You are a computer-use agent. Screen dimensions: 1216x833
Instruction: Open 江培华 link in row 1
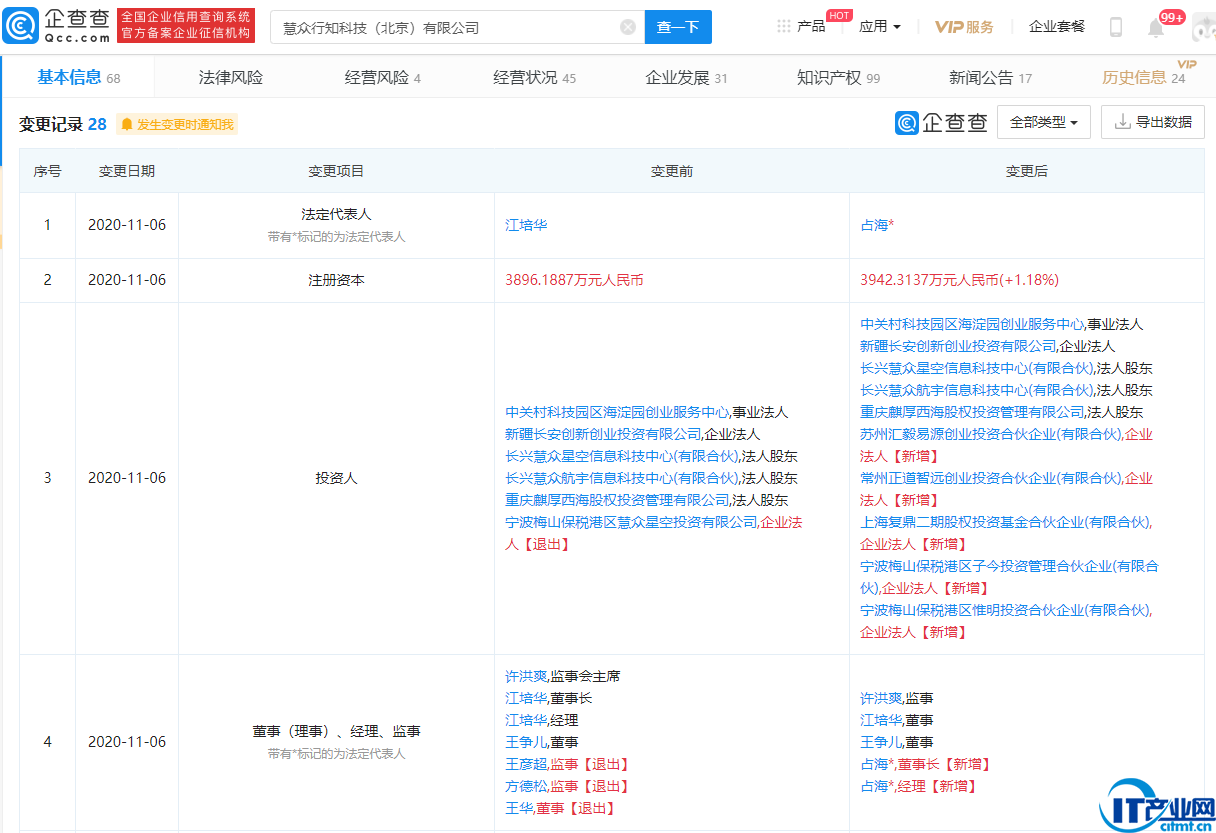coord(526,225)
